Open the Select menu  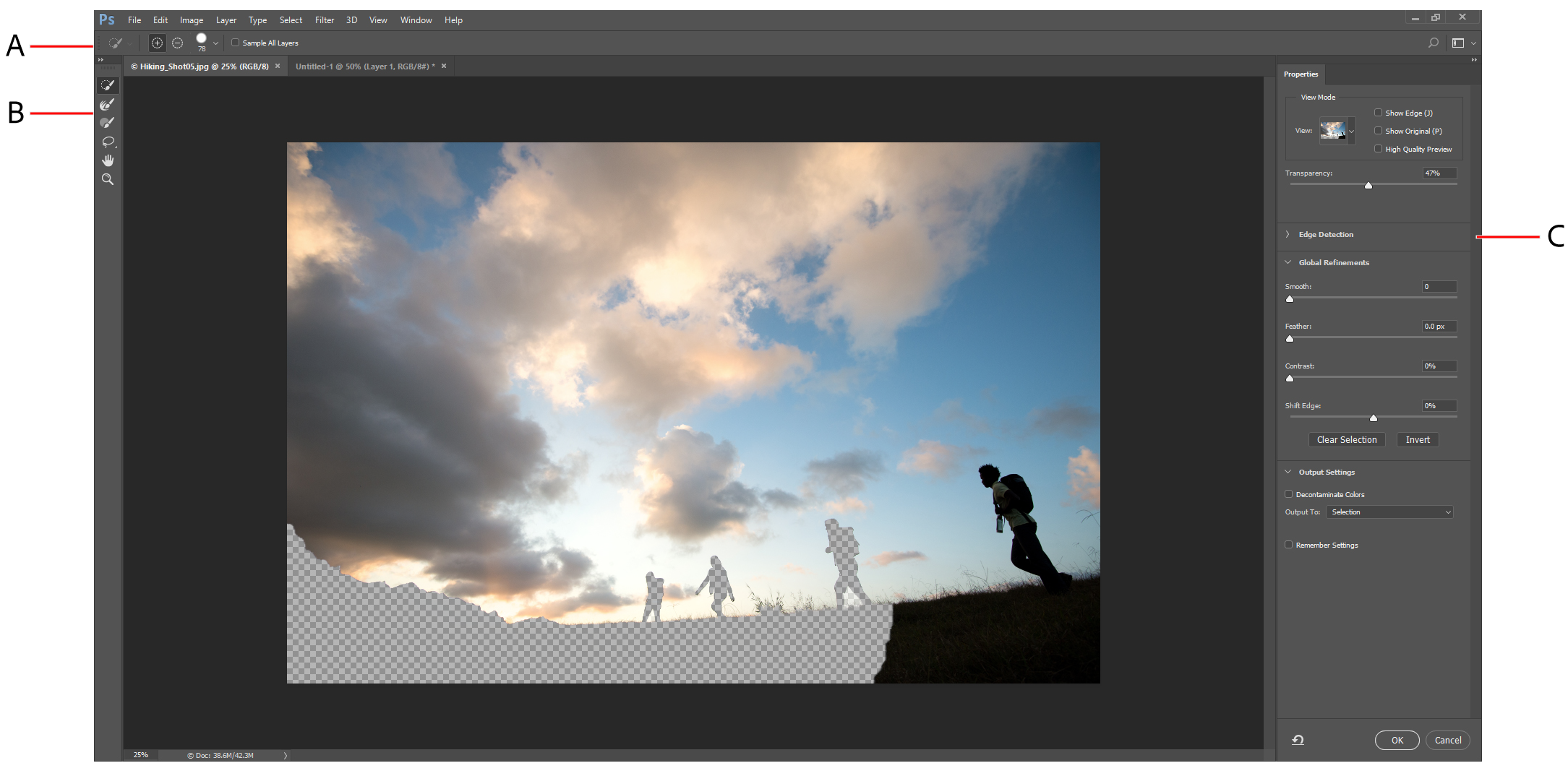291,20
